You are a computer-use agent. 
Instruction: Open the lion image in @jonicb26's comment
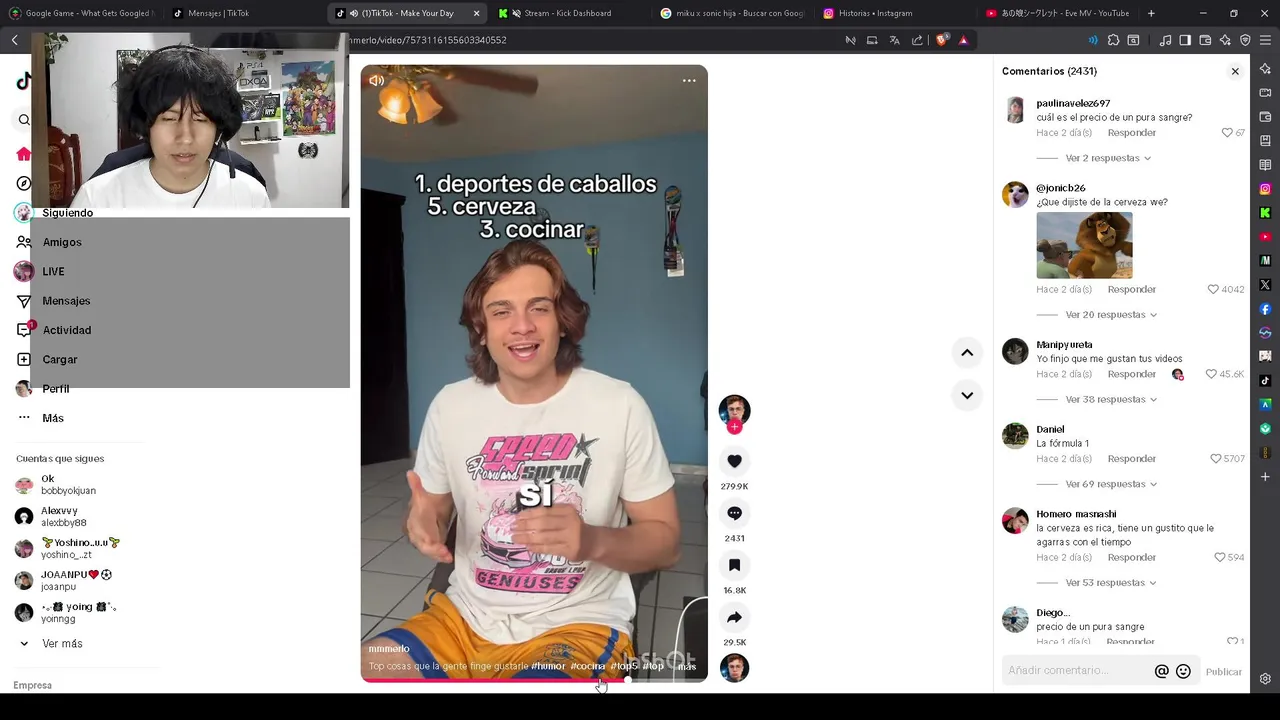point(1084,245)
